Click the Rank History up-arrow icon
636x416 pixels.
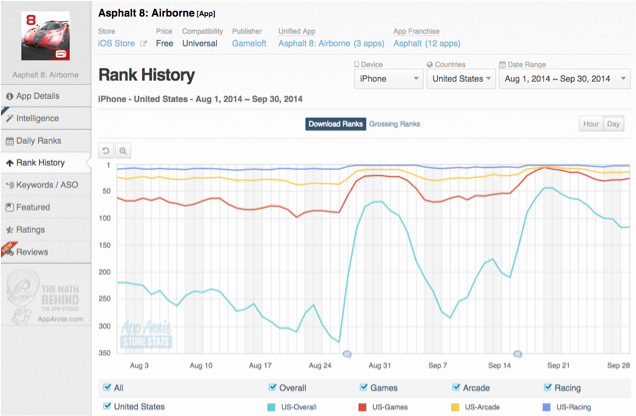(x=10, y=163)
